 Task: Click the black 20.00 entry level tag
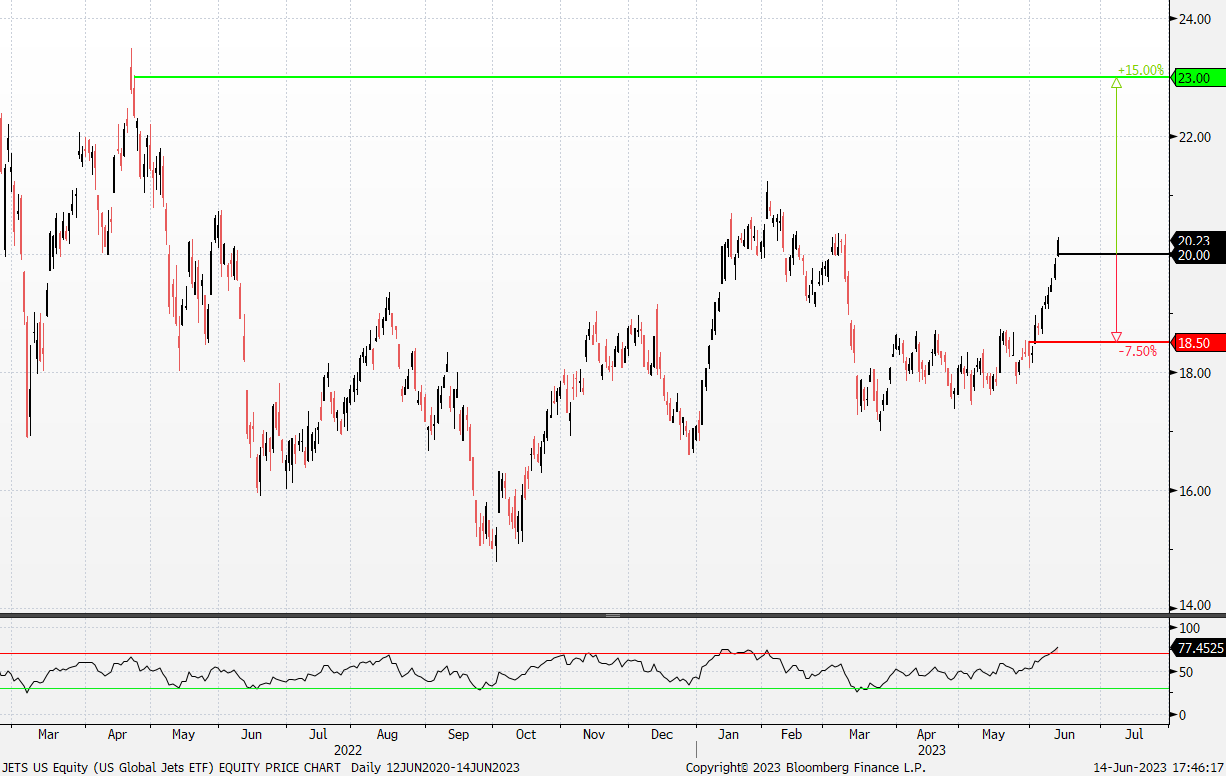point(1197,255)
